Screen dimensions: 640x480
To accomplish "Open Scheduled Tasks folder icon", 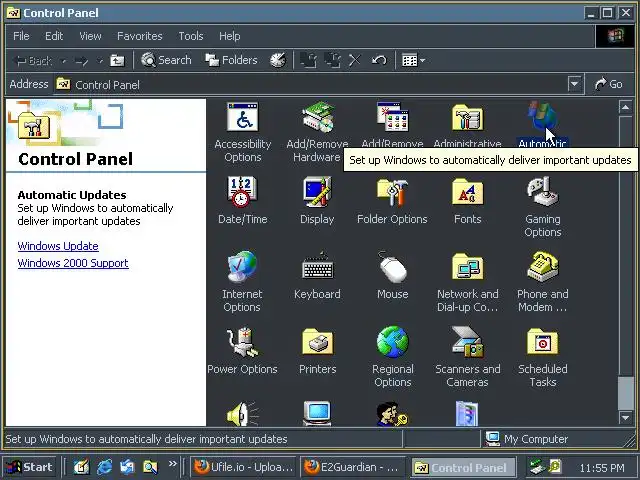I will pos(542,342).
